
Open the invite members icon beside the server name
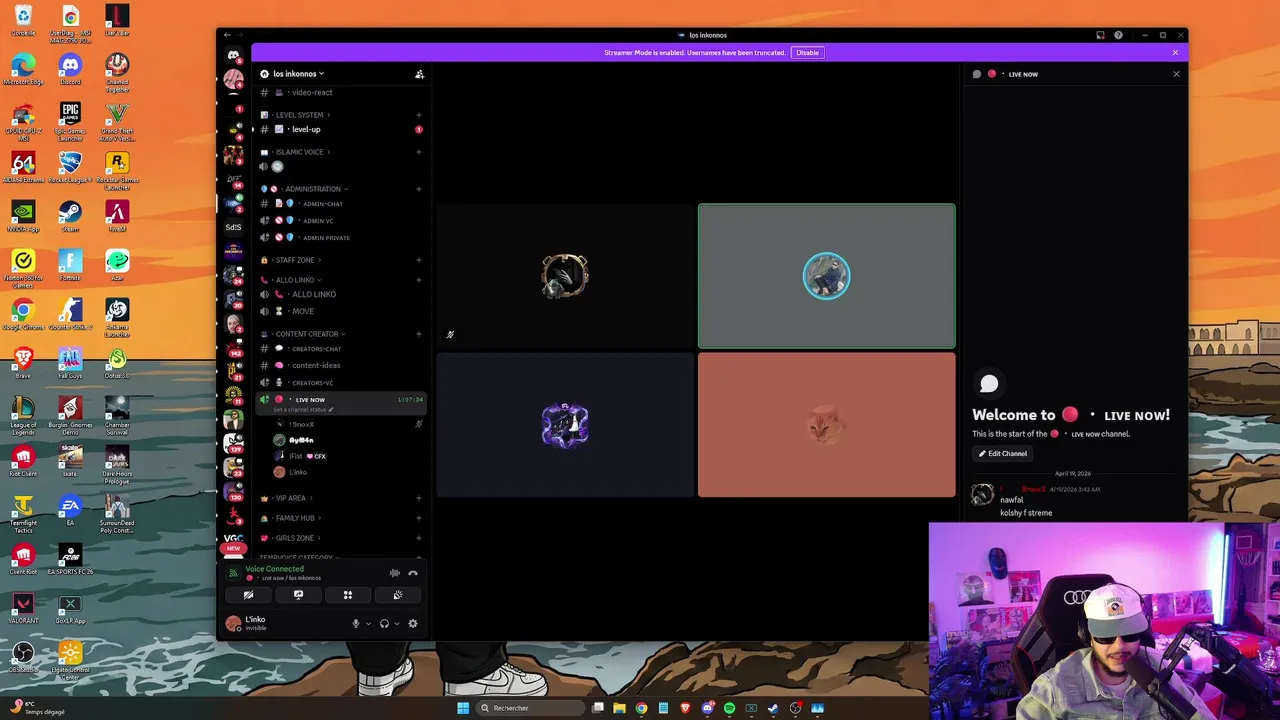(x=419, y=74)
